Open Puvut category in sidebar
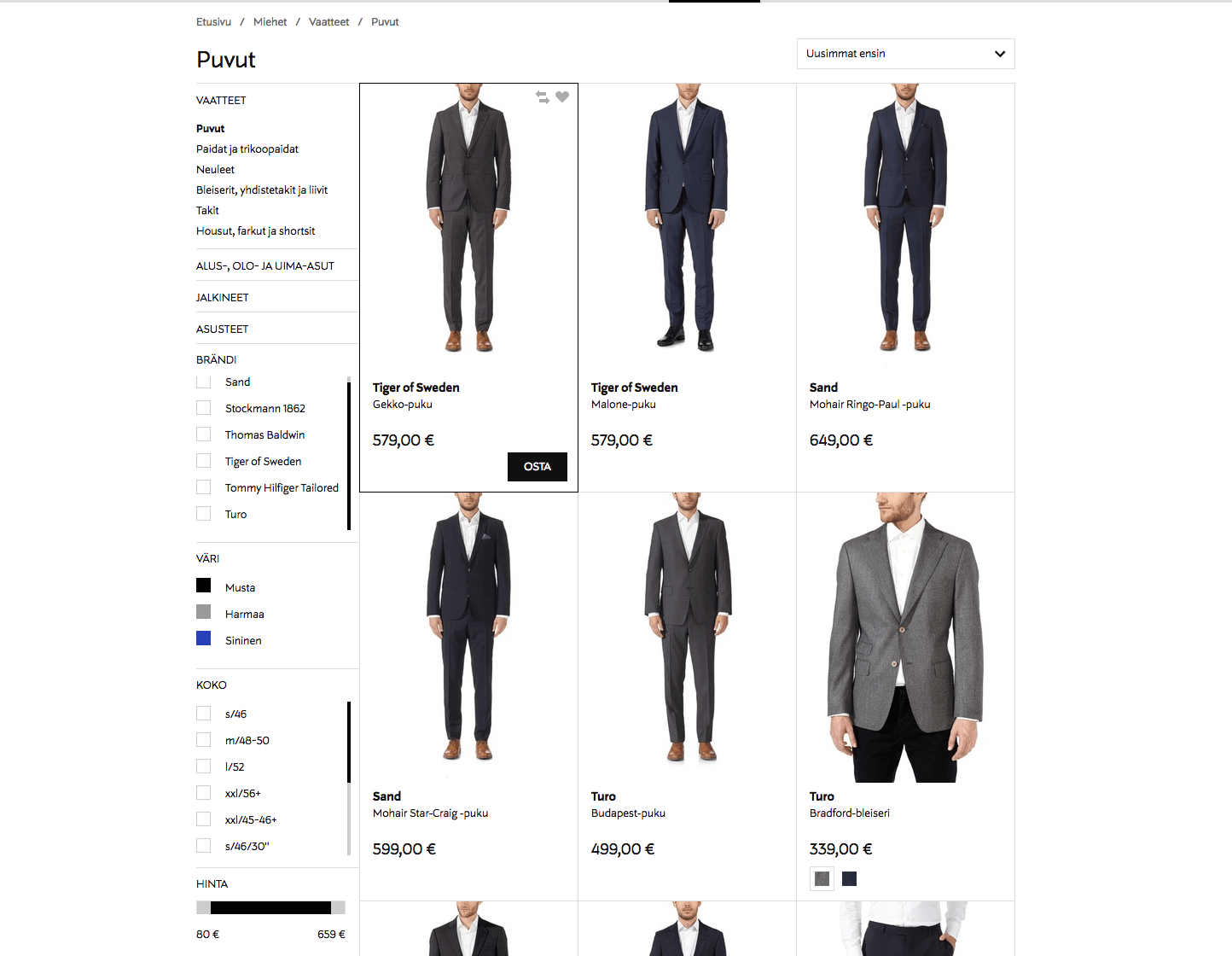The width and height of the screenshot is (1232, 956). click(x=210, y=129)
